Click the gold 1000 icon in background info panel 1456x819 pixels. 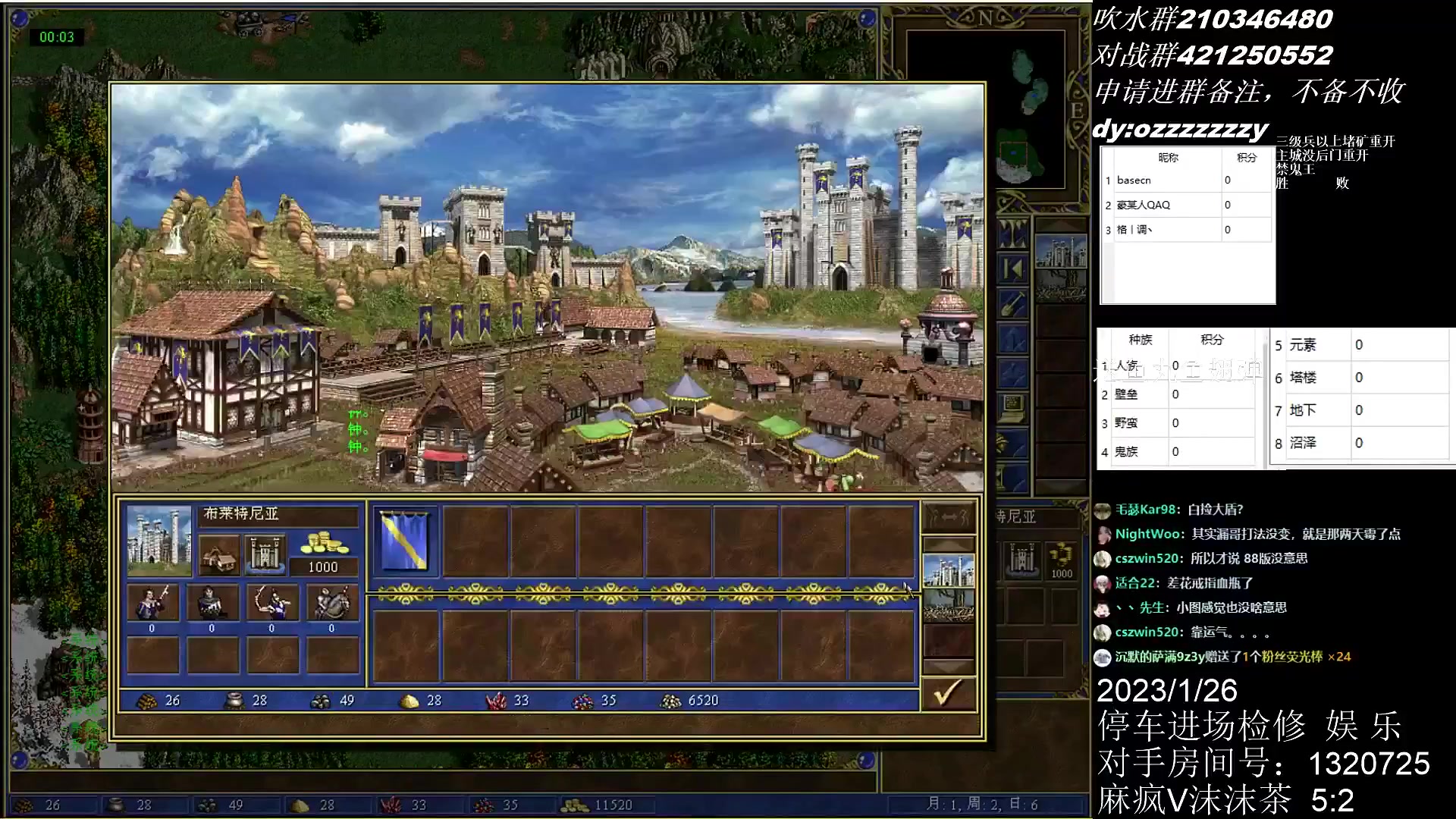click(1062, 560)
